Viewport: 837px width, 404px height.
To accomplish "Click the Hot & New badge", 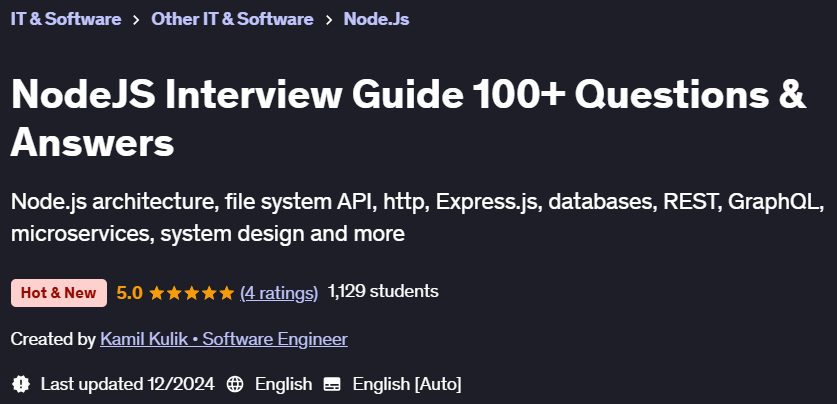I will click(59, 293).
